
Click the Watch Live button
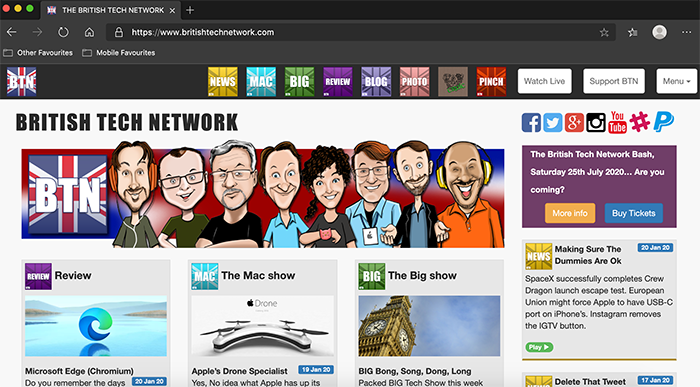click(545, 81)
